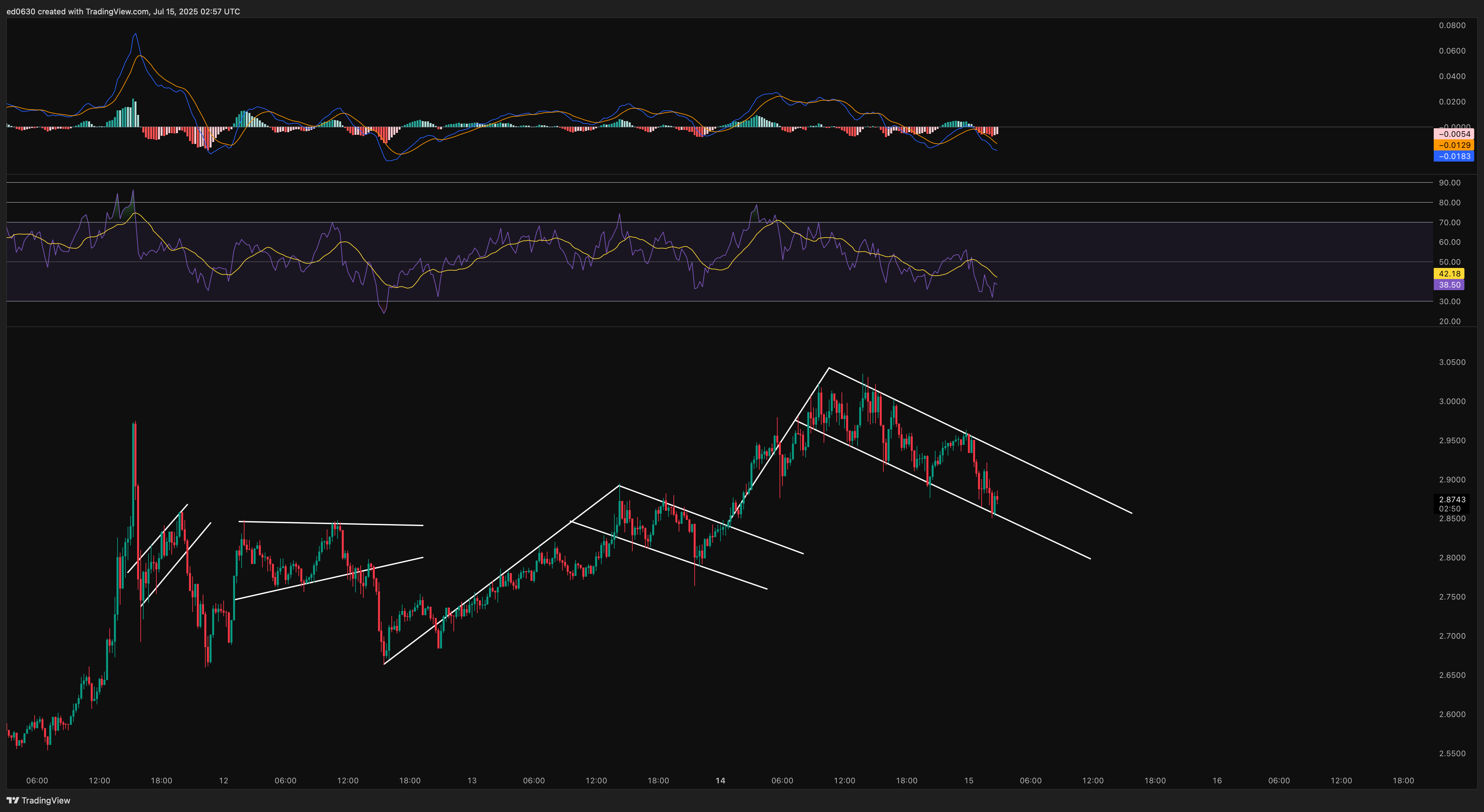Click the 70.00 RSI axis level
The height and width of the screenshot is (812, 1484).
point(1449,222)
